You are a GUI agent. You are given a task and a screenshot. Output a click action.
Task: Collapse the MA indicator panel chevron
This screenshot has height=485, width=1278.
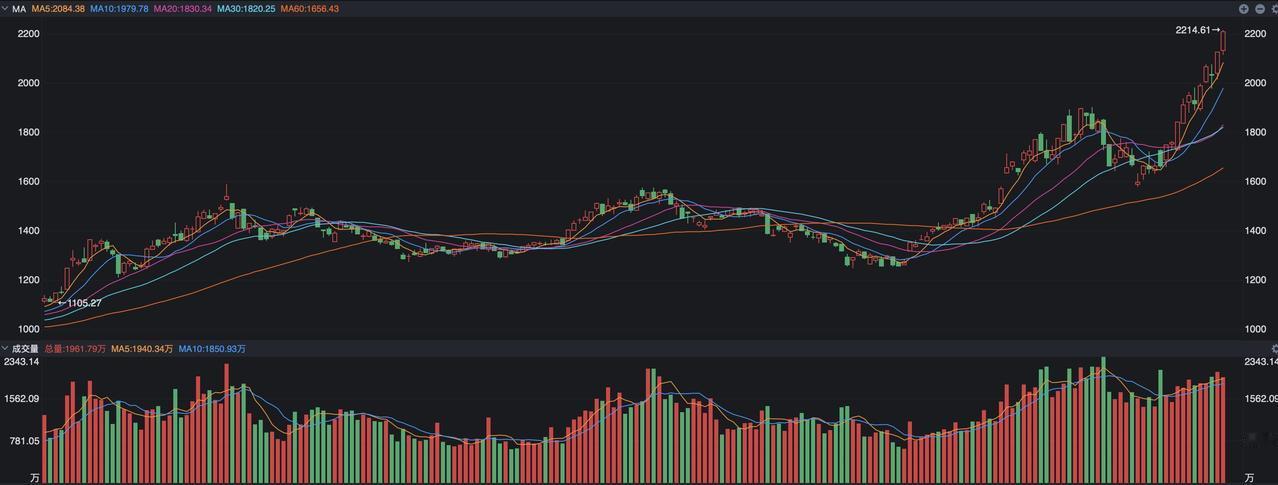click(5, 9)
